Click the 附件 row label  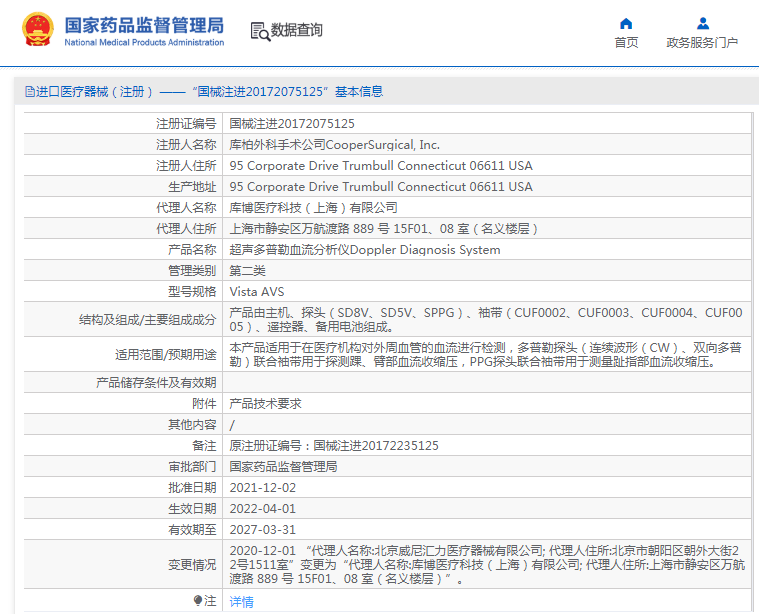point(204,403)
